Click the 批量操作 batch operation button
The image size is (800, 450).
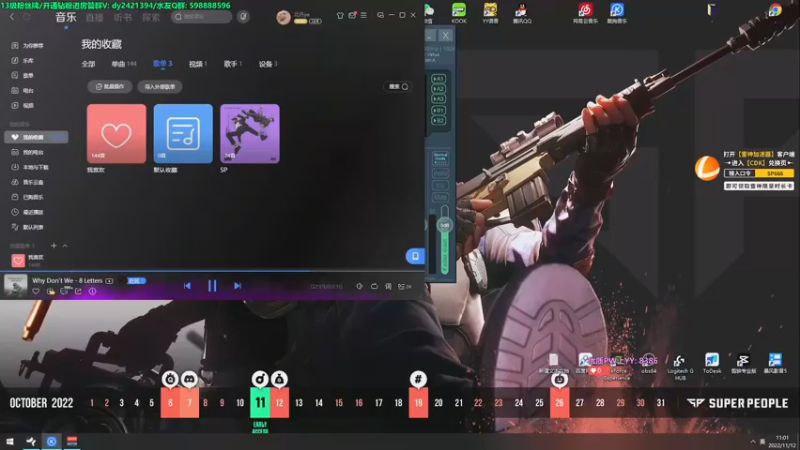pyautogui.click(x=110, y=87)
